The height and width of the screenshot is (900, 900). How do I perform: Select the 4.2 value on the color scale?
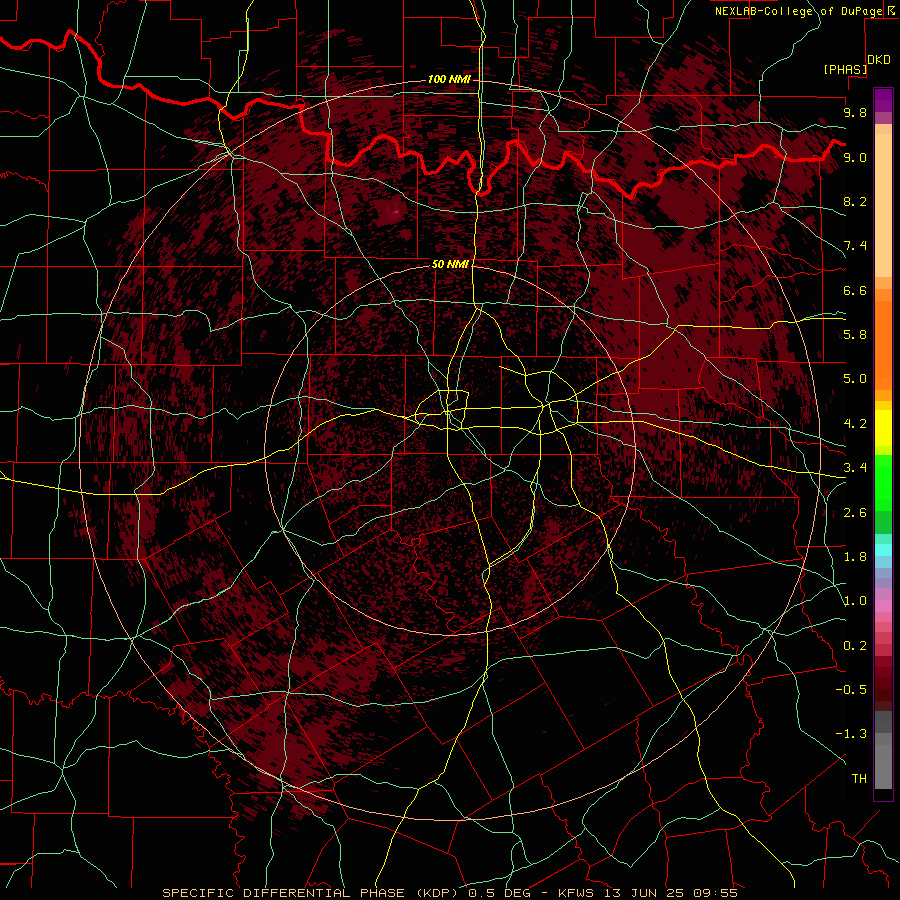855,424
